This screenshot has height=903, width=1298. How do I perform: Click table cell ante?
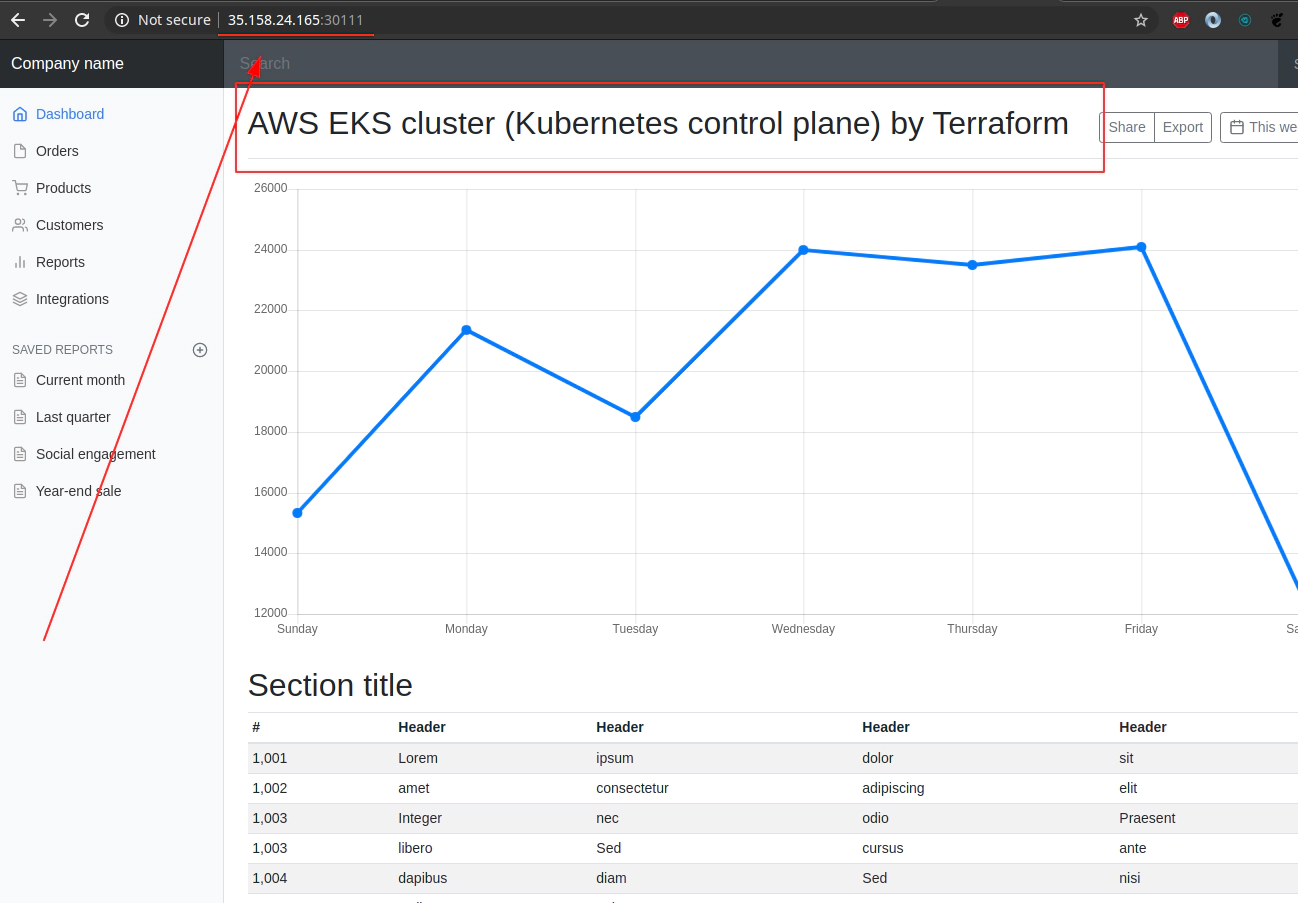tap(1133, 848)
